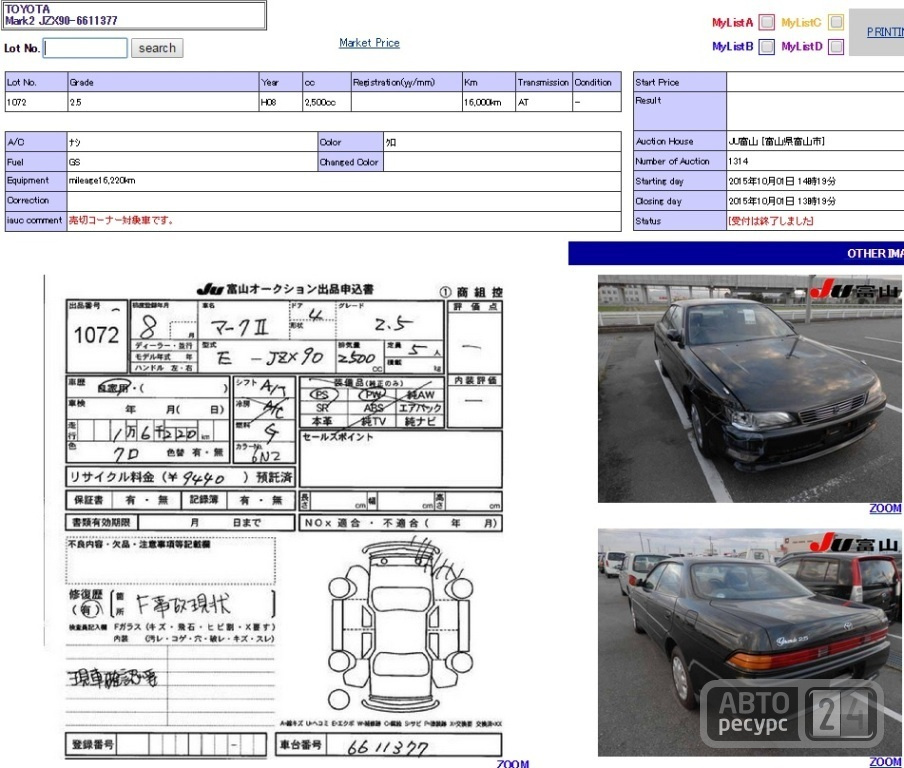The height and width of the screenshot is (768, 904).
Task: Select the TOYOTA Mark2 JZX90-6611377 title box
Action: 134,15
